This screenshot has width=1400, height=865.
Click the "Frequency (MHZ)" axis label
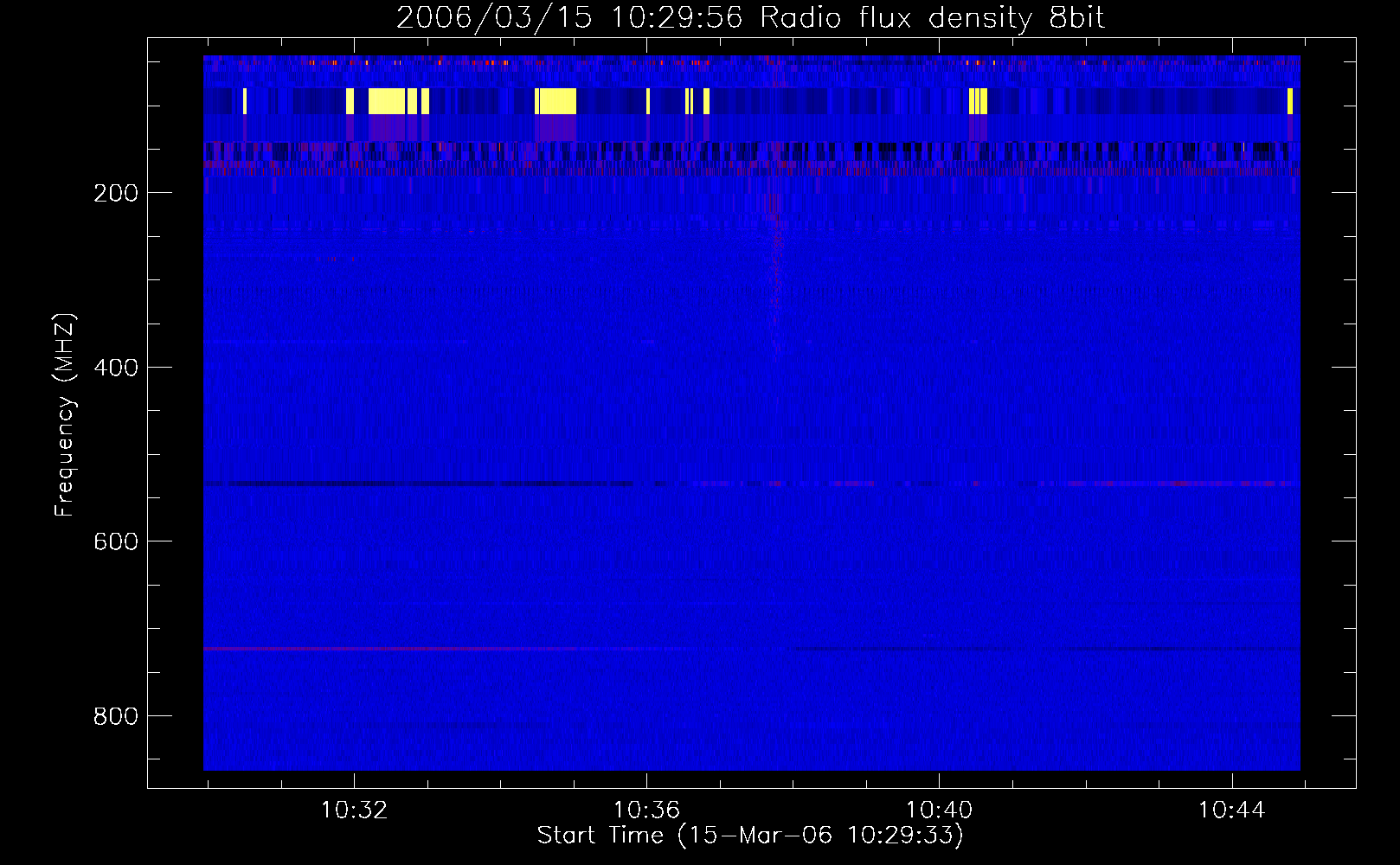(x=65, y=415)
